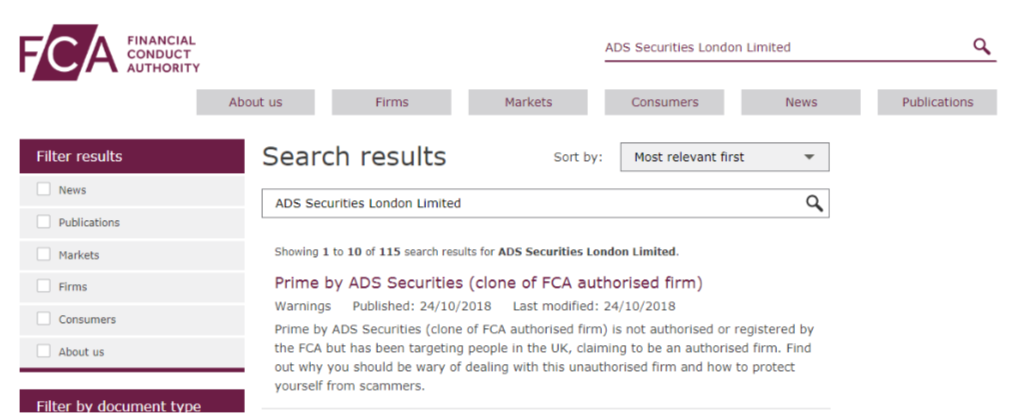1011x414 pixels.
Task: Select the Consumers filter checkbox
Action: click(43, 319)
